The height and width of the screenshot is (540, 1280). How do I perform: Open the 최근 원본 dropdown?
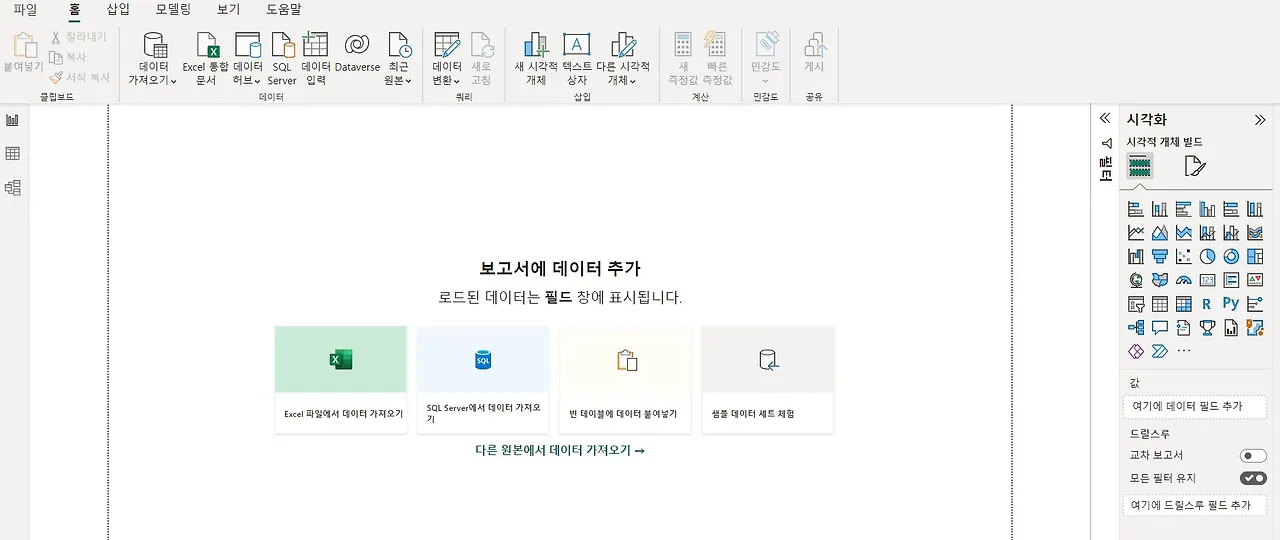(398, 59)
